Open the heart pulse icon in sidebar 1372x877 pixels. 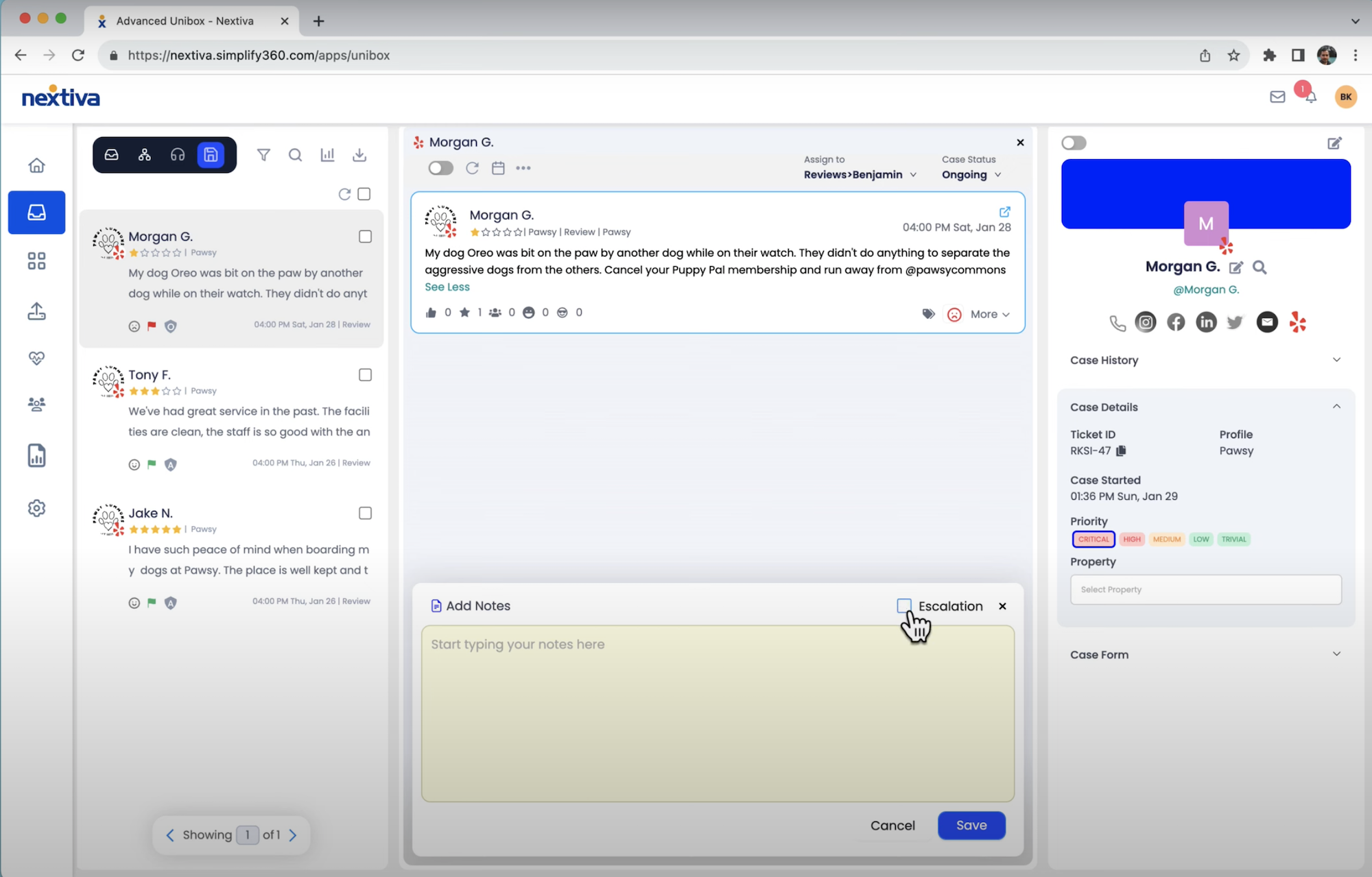point(36,358)
